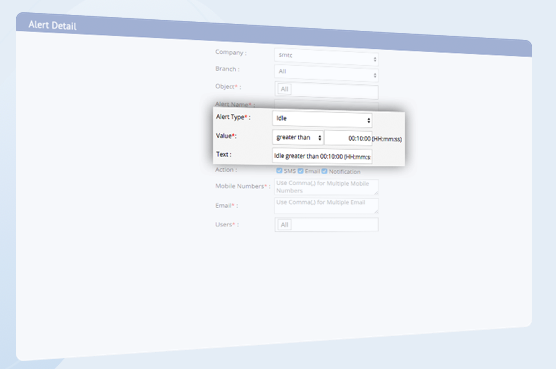Toggle the SMS action checkbox

coord(279,171)
